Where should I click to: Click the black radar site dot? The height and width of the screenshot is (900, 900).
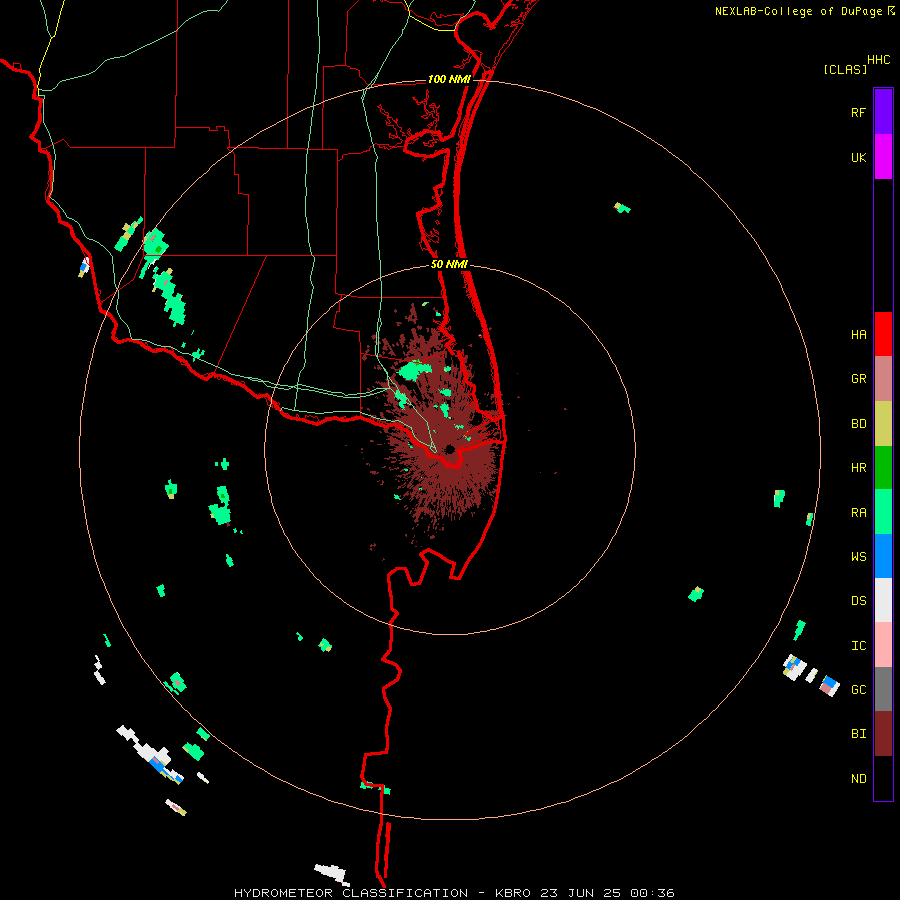[450, 449]
